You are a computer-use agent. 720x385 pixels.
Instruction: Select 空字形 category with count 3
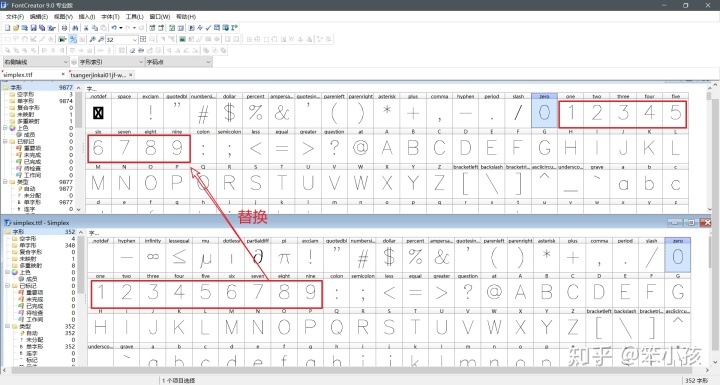click(x=25, y=94)
